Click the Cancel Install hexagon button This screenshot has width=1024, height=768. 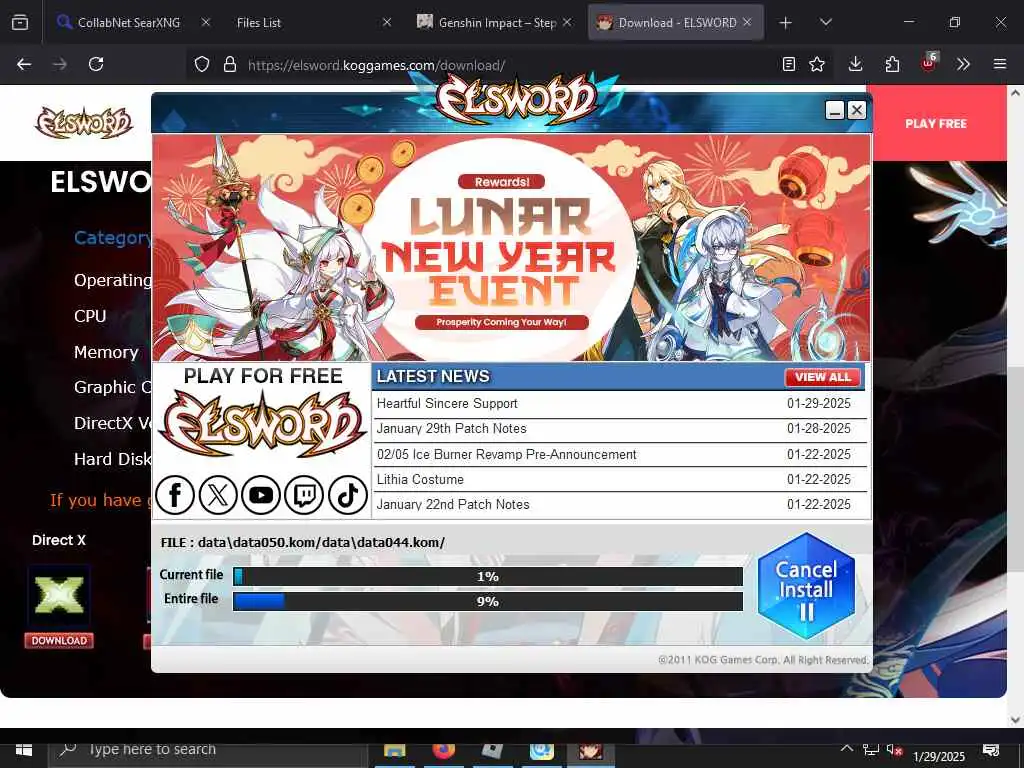[x=807, y=586]
